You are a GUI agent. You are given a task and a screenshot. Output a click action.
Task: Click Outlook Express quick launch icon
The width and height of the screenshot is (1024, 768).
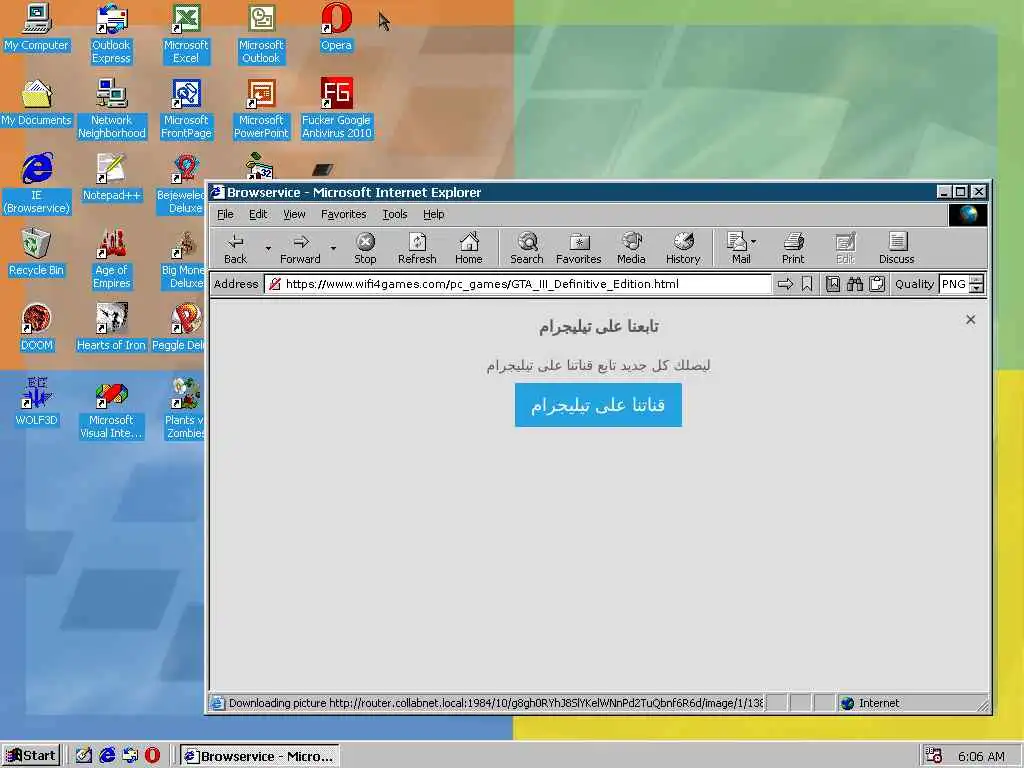click(130, 756)
